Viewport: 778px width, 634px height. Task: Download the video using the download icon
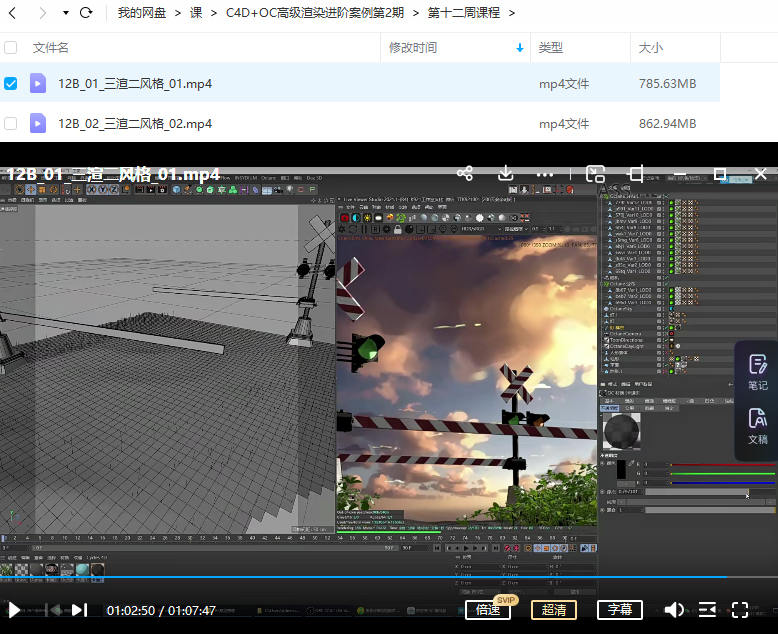click(x=506, y=173)
